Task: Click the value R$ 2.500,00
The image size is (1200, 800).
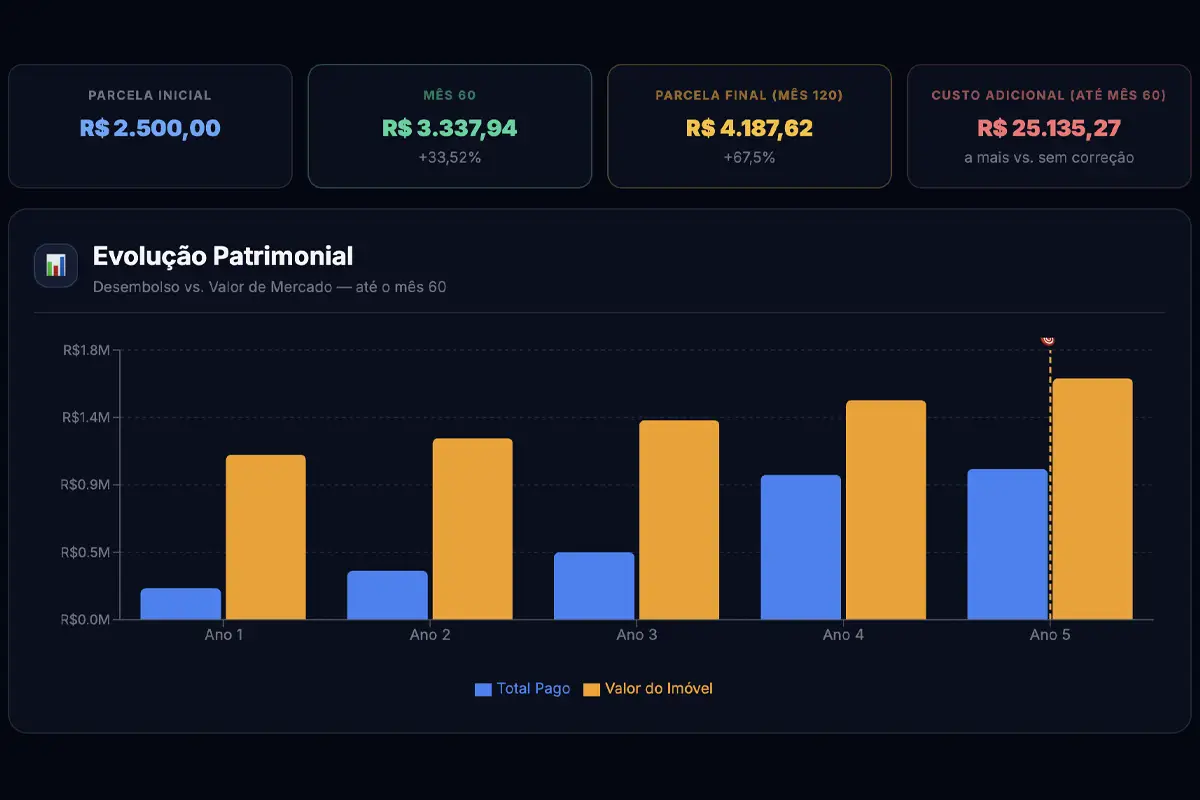Action: coord(150,128)
